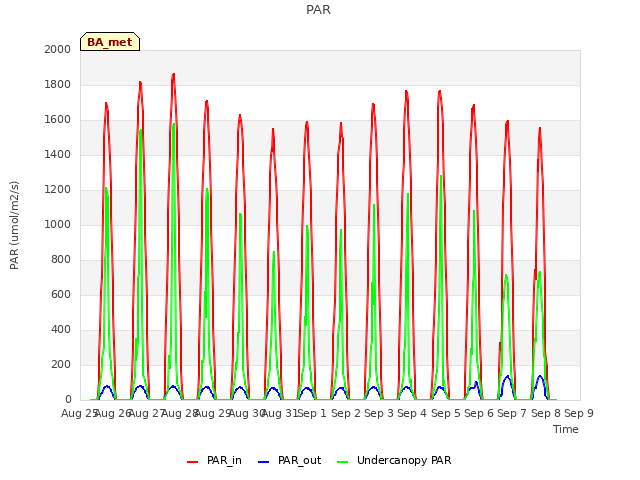Click the PAR chart title
640x480 pixels.
[318, 10]
